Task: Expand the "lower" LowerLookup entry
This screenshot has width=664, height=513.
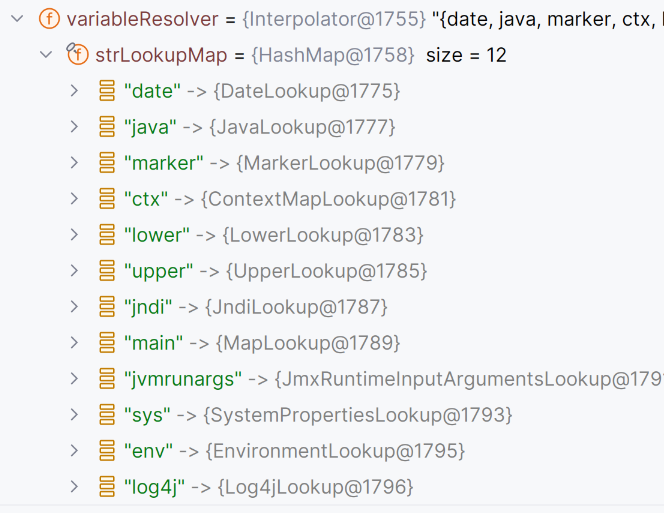Action: (75, 235)
